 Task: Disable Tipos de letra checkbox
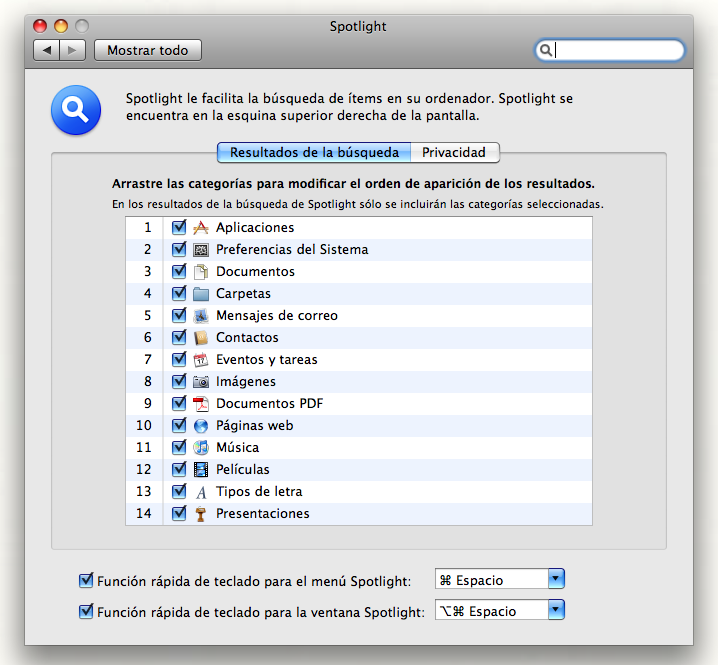pyautogui.click(x=179, y=491)
